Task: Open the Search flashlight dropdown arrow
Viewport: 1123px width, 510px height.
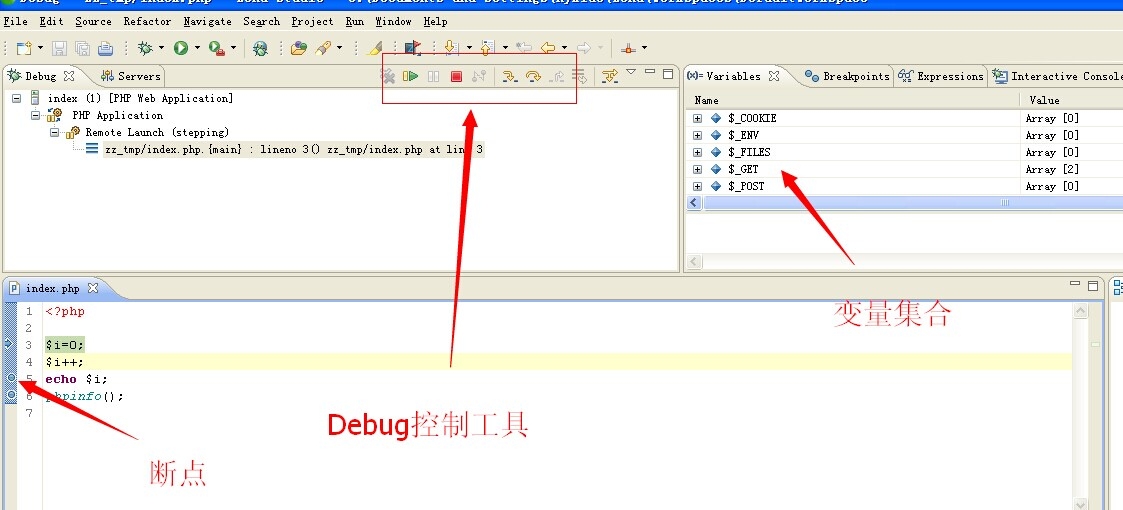Action: (x=339, y=48)
